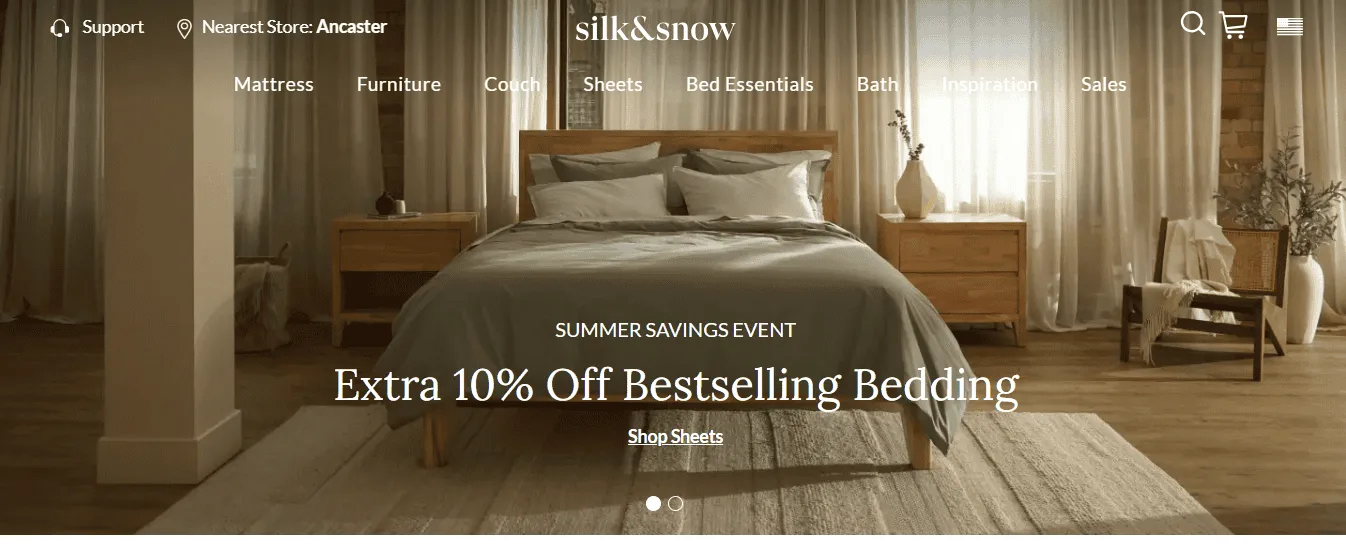Open the shopping cart icon
Image resolution: width=1346 pixels, height=550 pixels.
(x=1234, y=26)
